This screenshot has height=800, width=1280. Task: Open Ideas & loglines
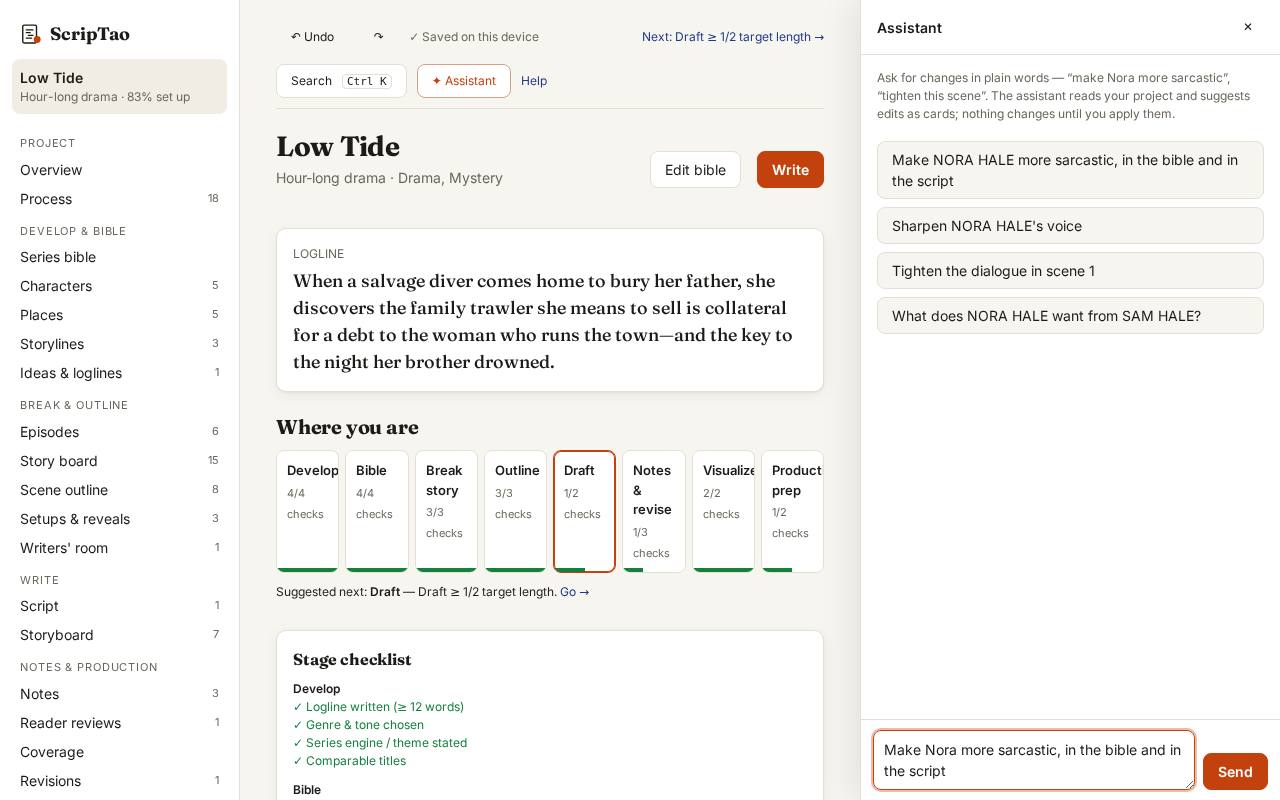119,373
